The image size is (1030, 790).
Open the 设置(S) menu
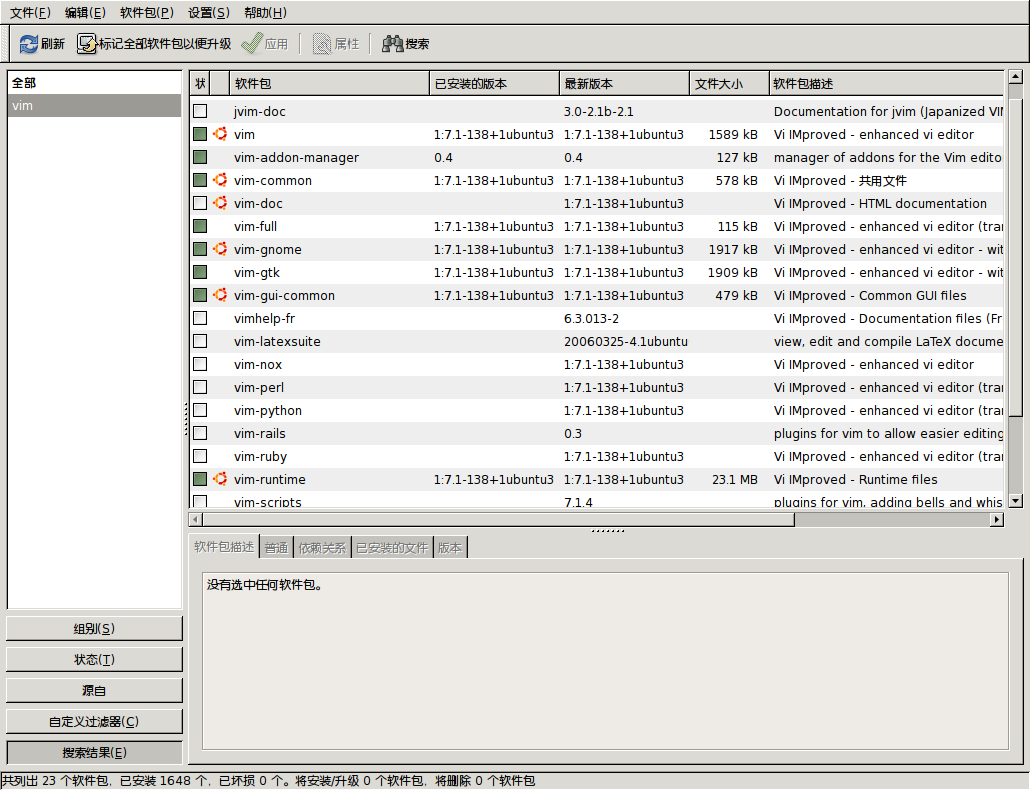[x=209, y=12]
